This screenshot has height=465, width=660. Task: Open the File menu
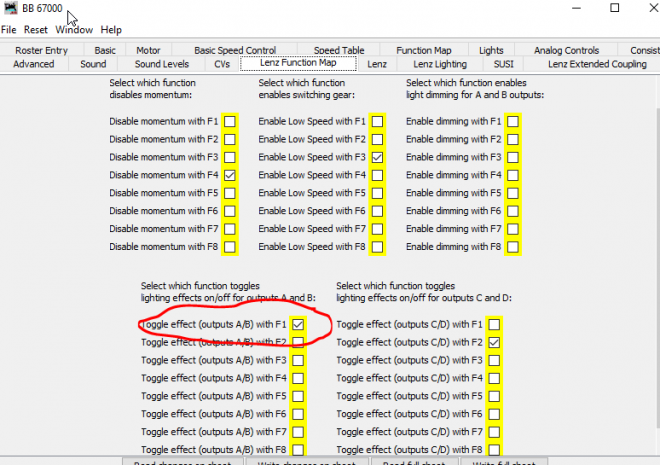[x=8, y=30]
